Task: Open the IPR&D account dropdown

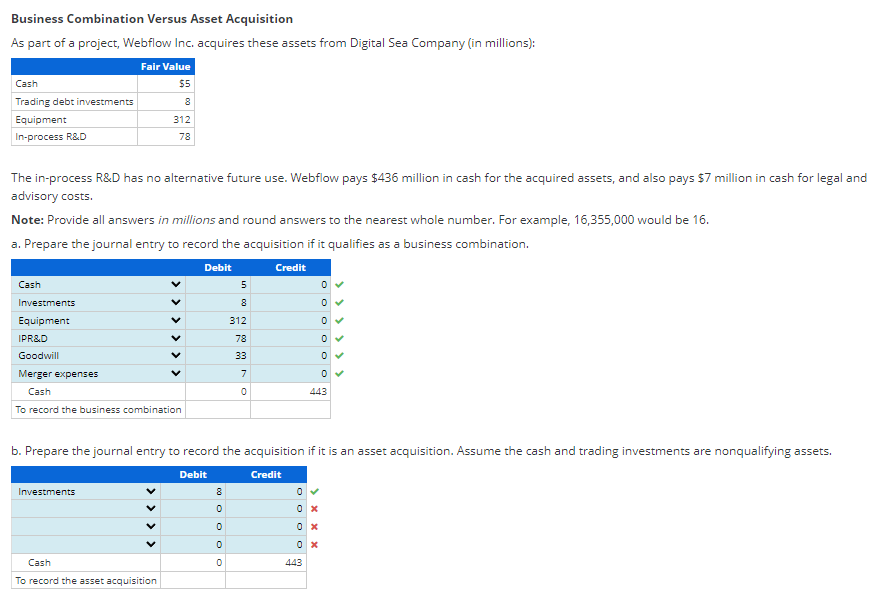Action: pos(98,338)
